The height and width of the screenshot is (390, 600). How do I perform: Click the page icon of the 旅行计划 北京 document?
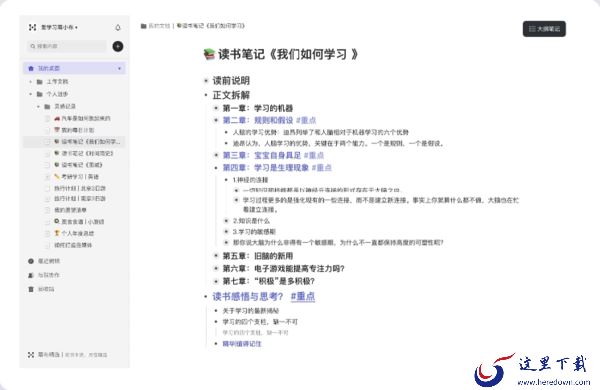[48, 188]
